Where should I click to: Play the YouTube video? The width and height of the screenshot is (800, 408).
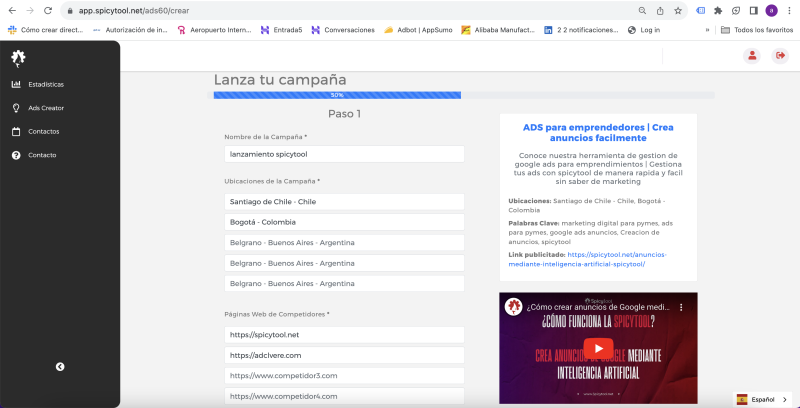click(x=598, y=348)
